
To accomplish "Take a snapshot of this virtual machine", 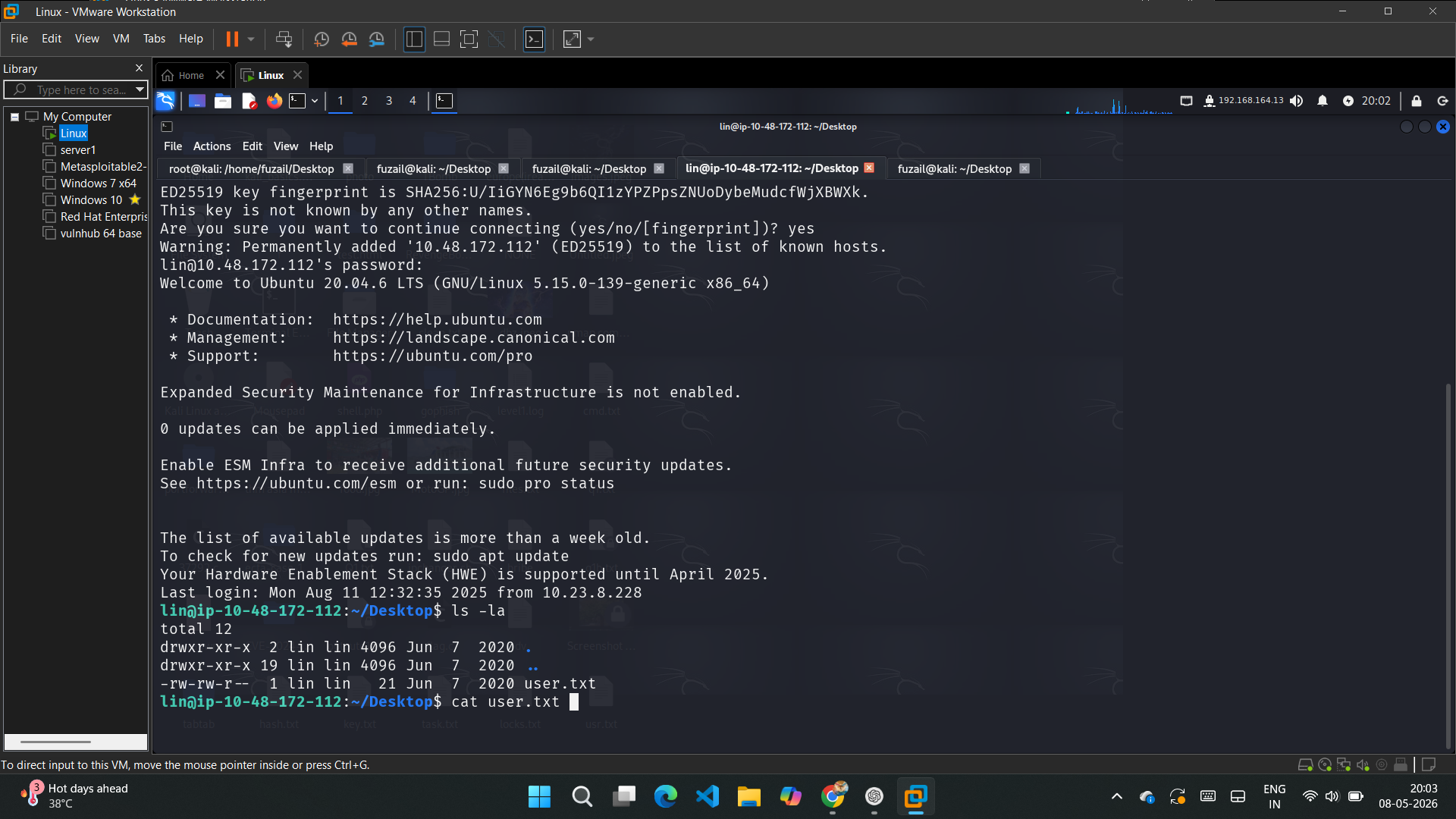I will point(322,39).
